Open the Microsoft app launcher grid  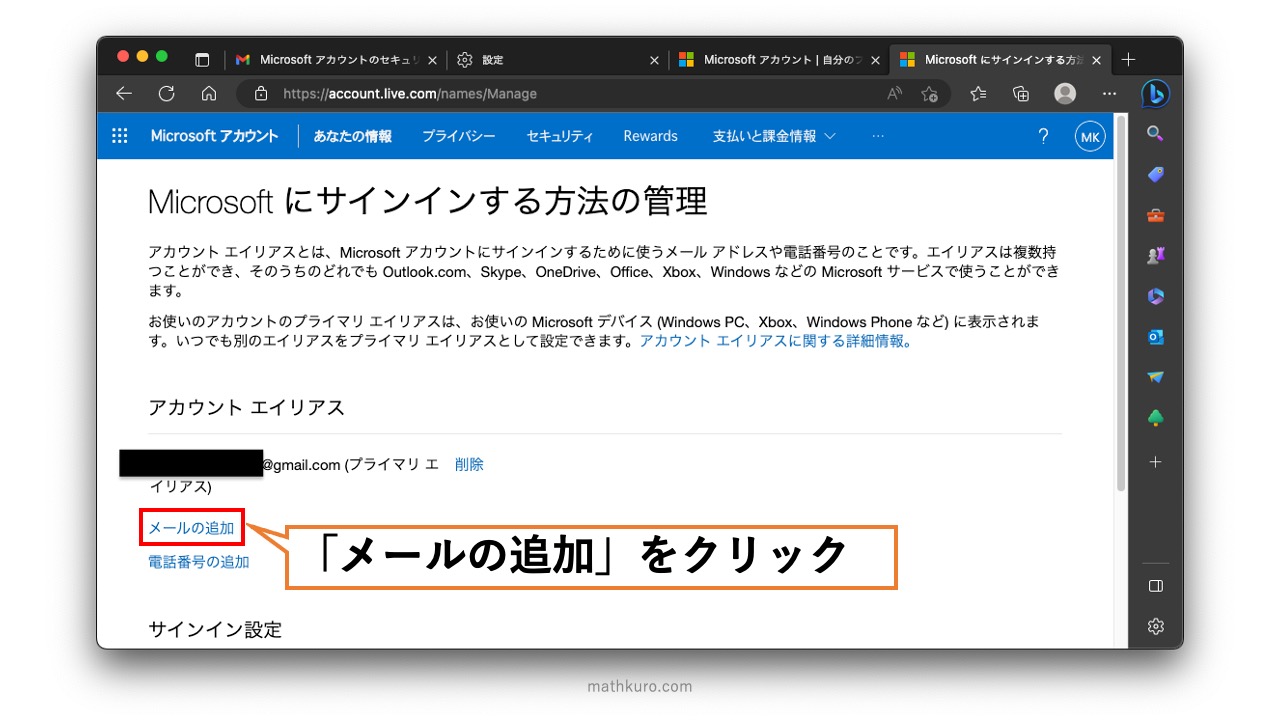120,136
